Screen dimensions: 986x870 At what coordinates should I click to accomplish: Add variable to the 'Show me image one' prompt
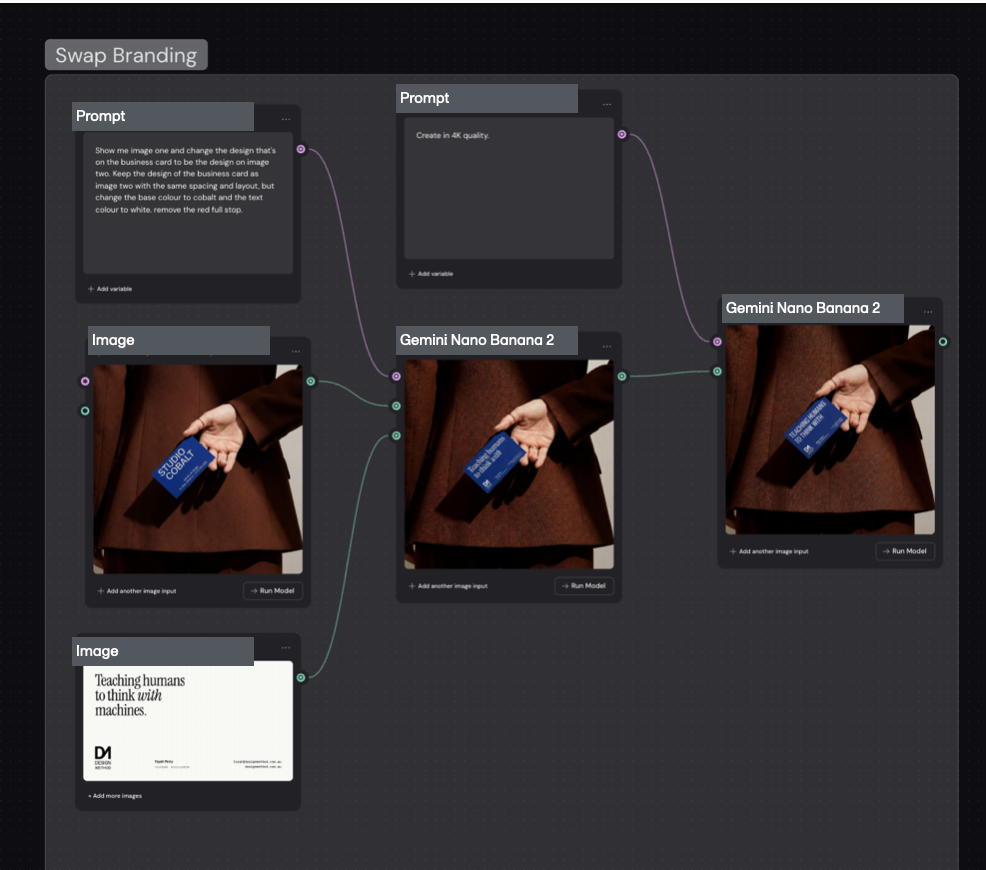[110, 289]
